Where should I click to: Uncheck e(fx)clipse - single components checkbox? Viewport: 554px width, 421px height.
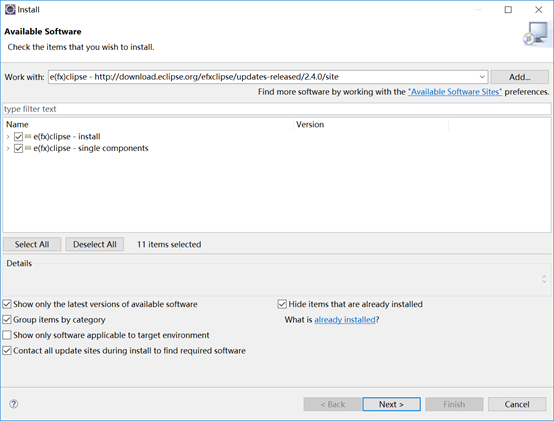point(18,148)
